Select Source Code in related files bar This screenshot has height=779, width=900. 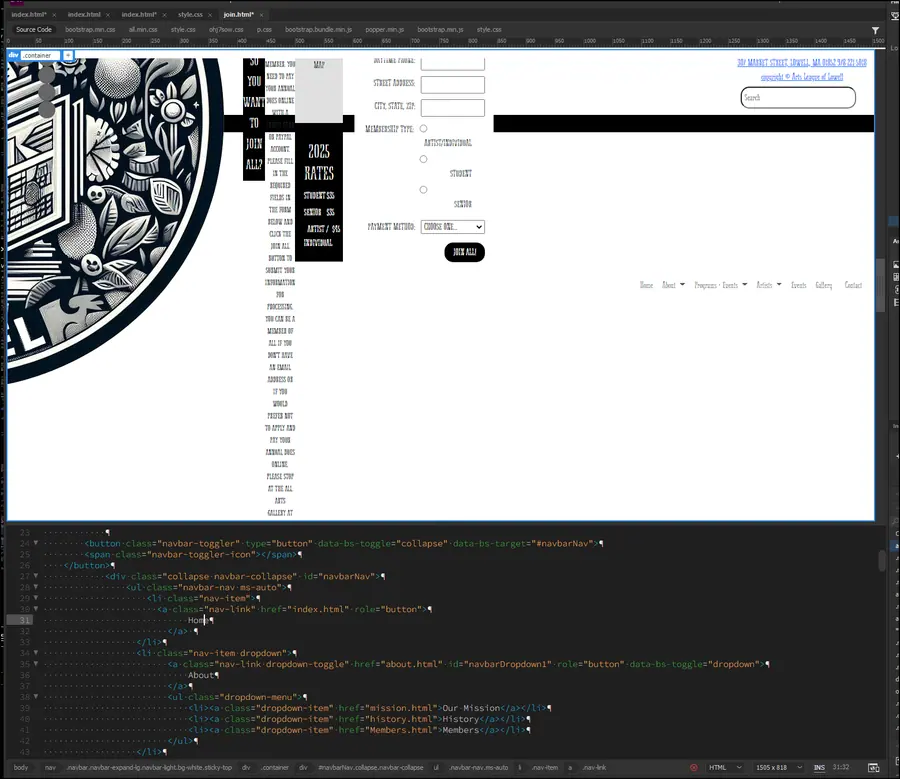pyautogui.click(x=34, y=30)
